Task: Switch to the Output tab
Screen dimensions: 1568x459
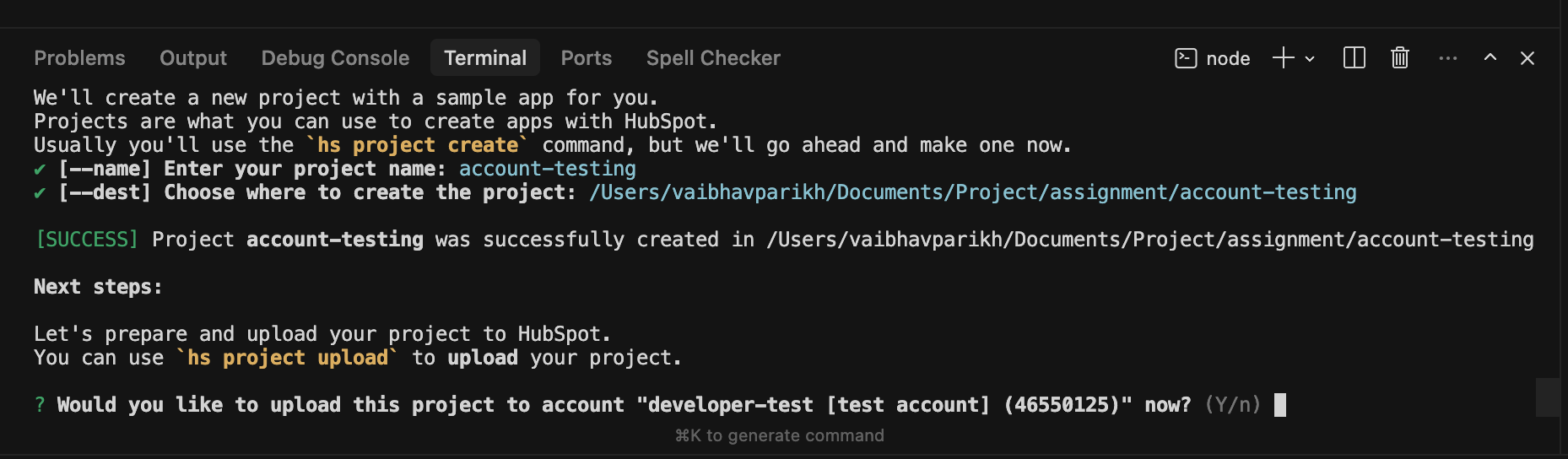Action: pyautogui.click(x=193, y=58)
